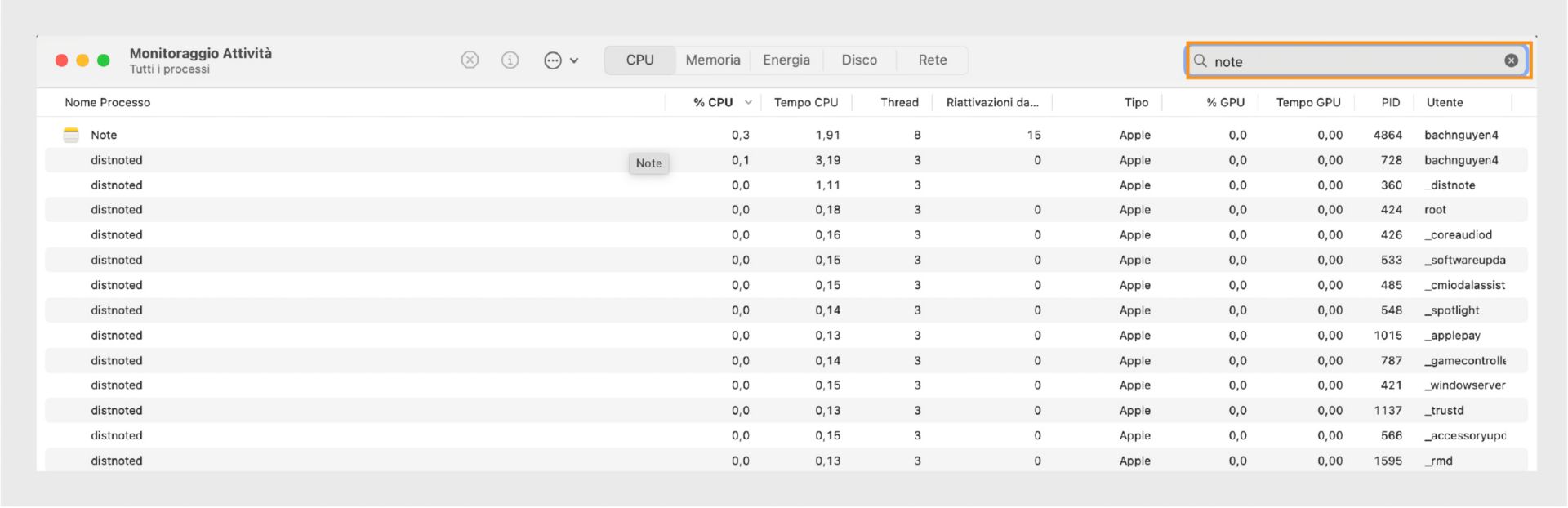The image size is (1568, 508).
Task: Sort by the PID column header
Action: tap(1391, 102)
